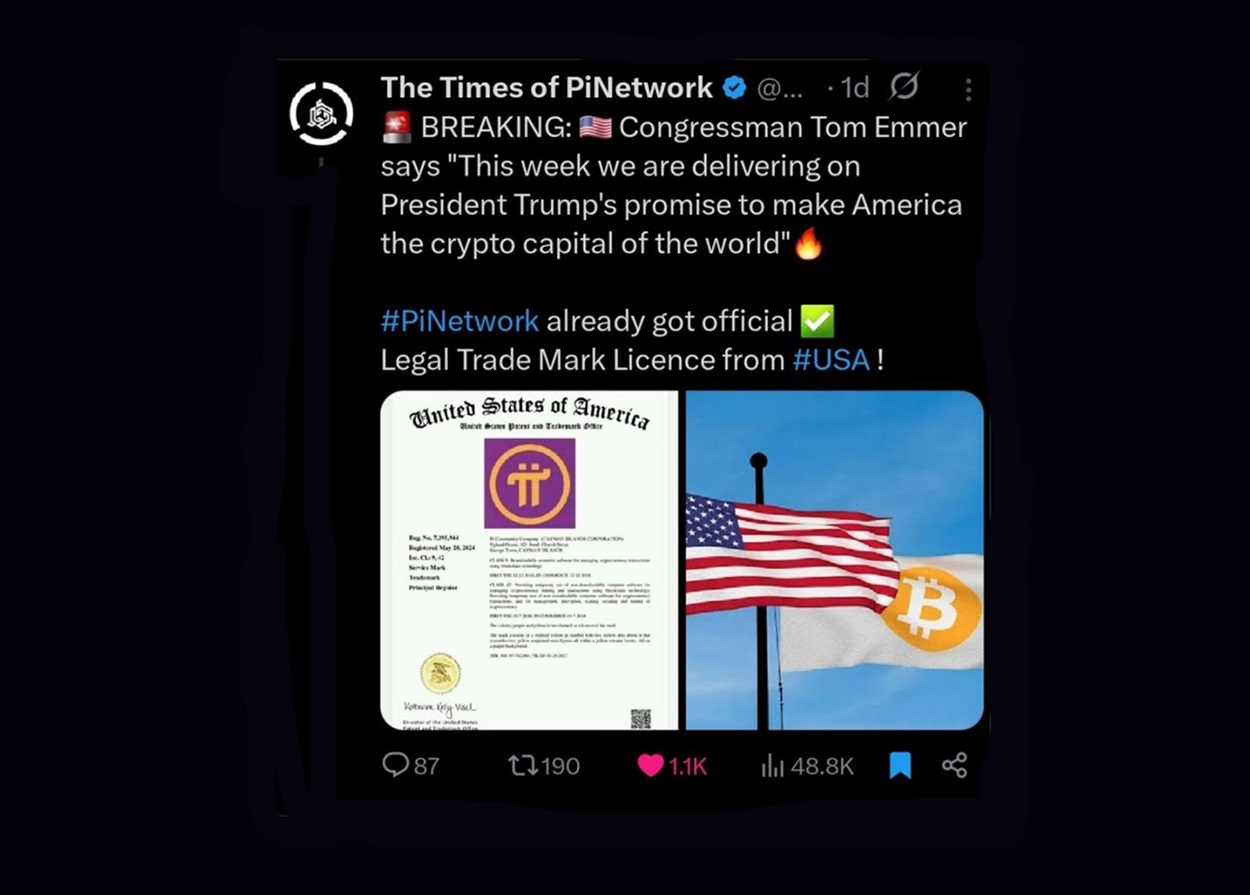This screenshot has height=895, width=1250.
Task: Click the reply icon with 87 comments
Action: 396,765
